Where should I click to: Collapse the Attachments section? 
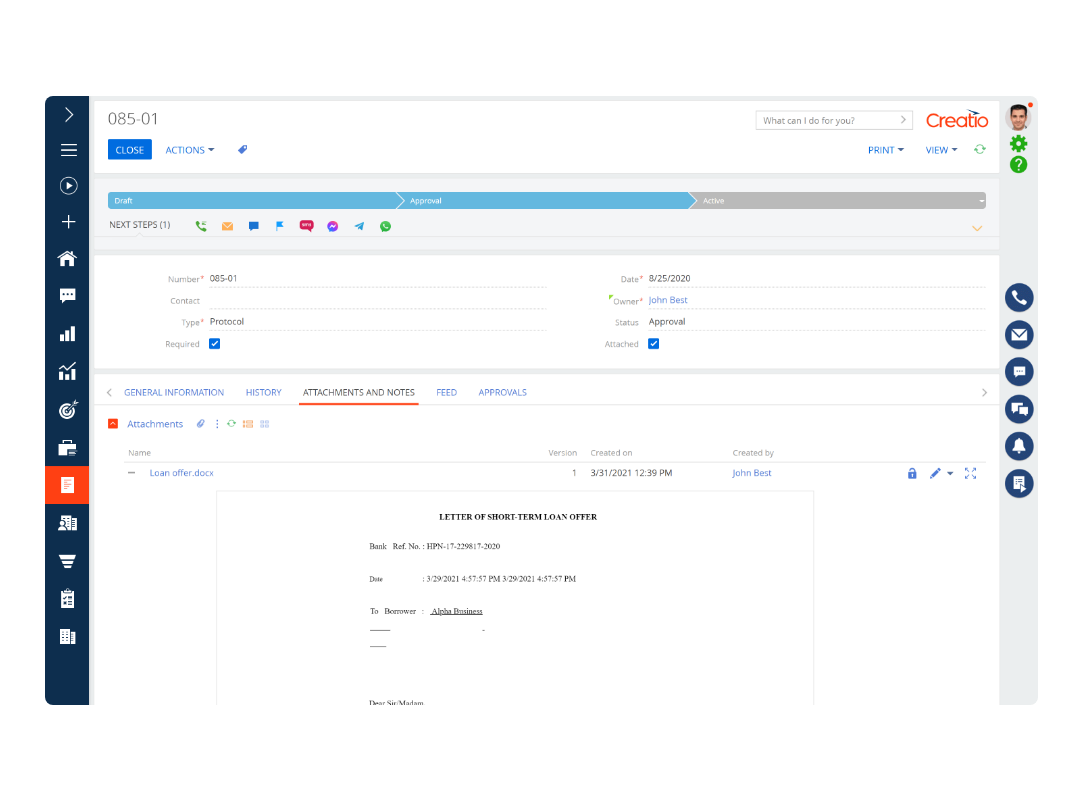point(113,424)
